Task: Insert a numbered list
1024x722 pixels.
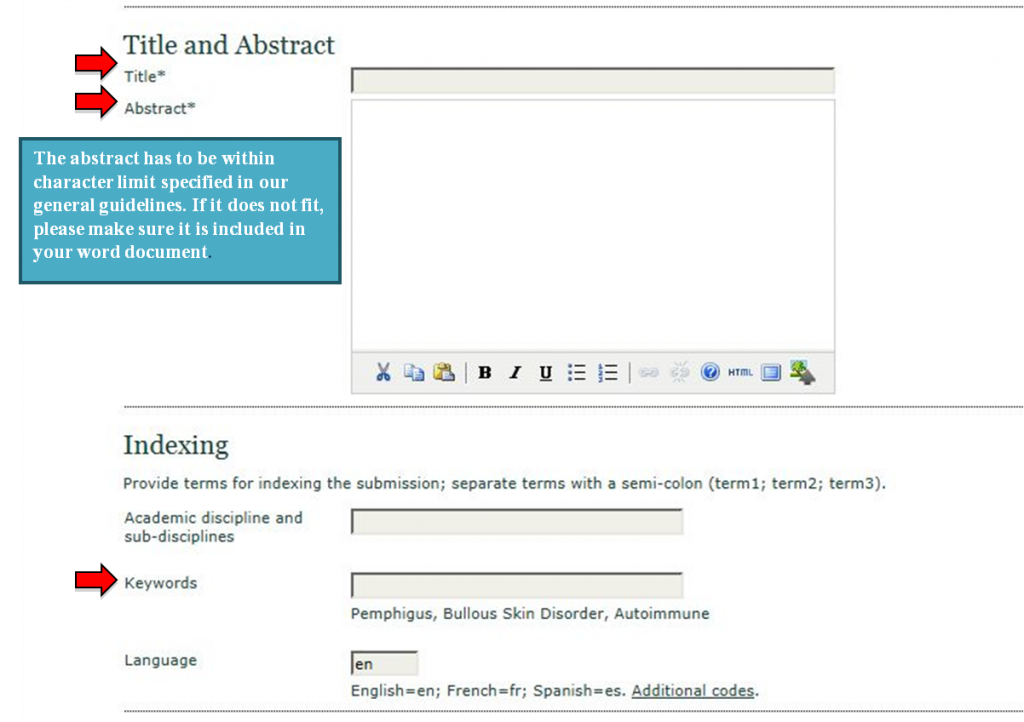Action: coord(607,373)
